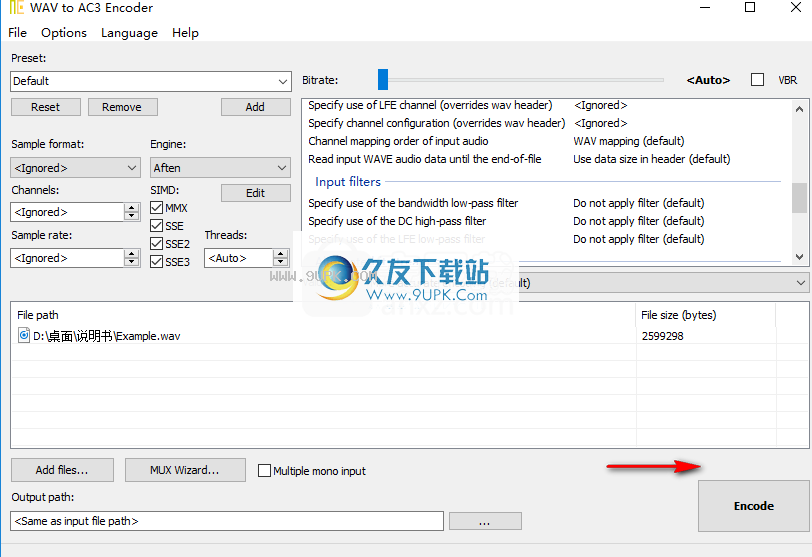Open the Sample format dropdown
Image resolution: width=812 pixels, height=557 pixels.
click(75, 168)
